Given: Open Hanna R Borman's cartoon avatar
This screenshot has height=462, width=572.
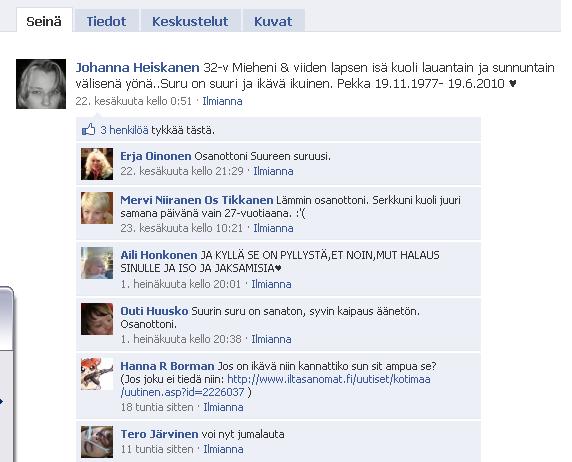Looking at the screenshot, I should click(x=97, y=374).
